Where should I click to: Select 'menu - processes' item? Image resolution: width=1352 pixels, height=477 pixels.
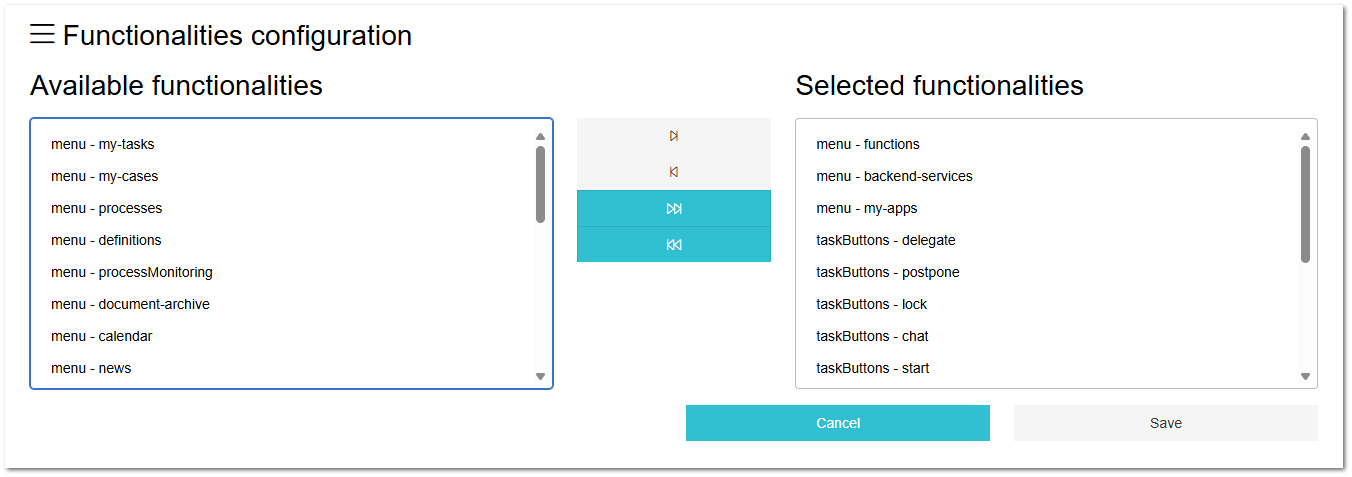click(283, 208)
